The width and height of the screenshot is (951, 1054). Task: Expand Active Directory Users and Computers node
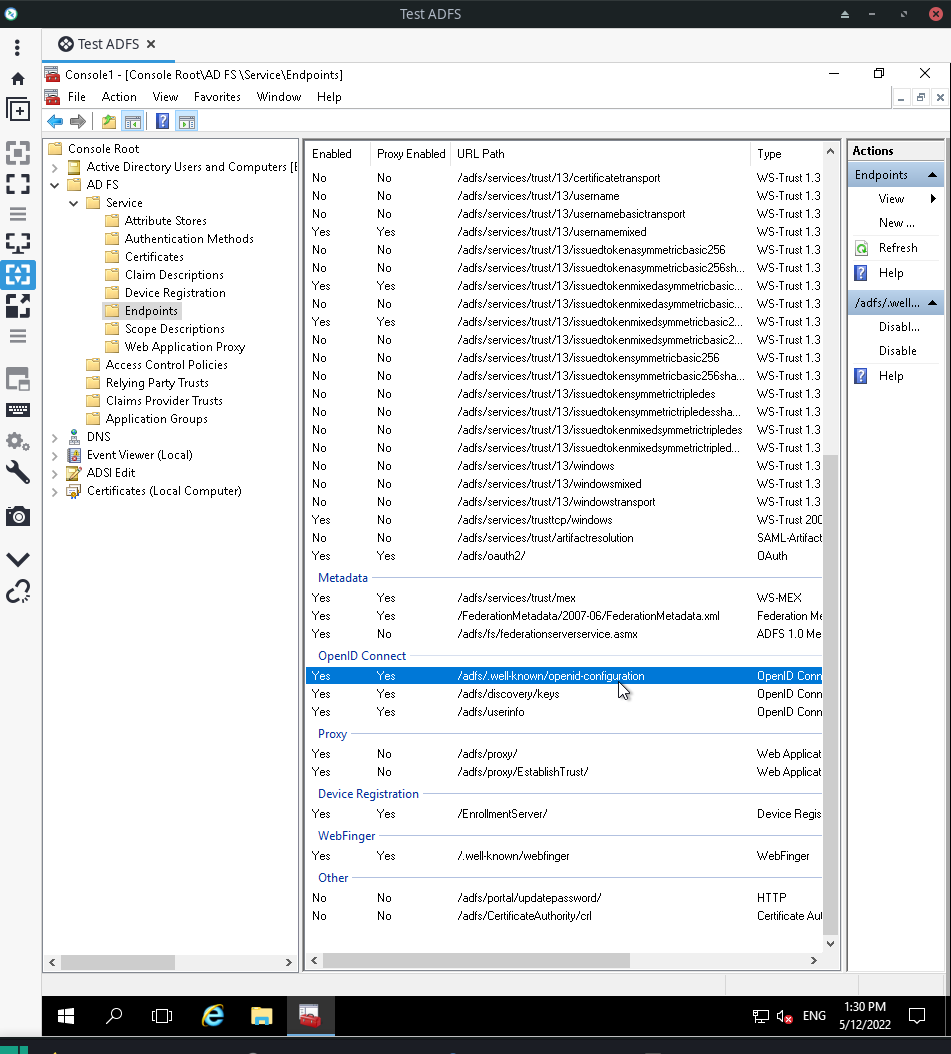(55, 167)
